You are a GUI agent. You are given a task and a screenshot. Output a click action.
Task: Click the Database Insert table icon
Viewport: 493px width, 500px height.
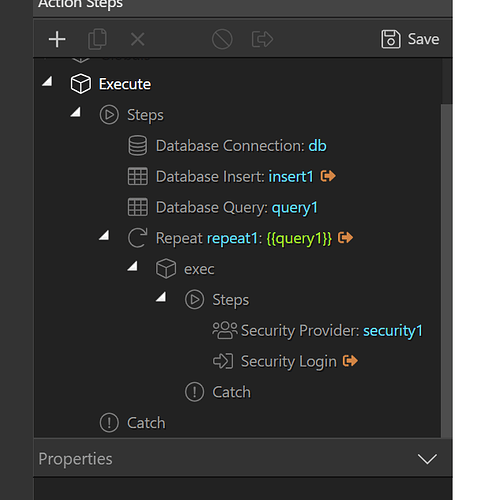coord(138,176)
